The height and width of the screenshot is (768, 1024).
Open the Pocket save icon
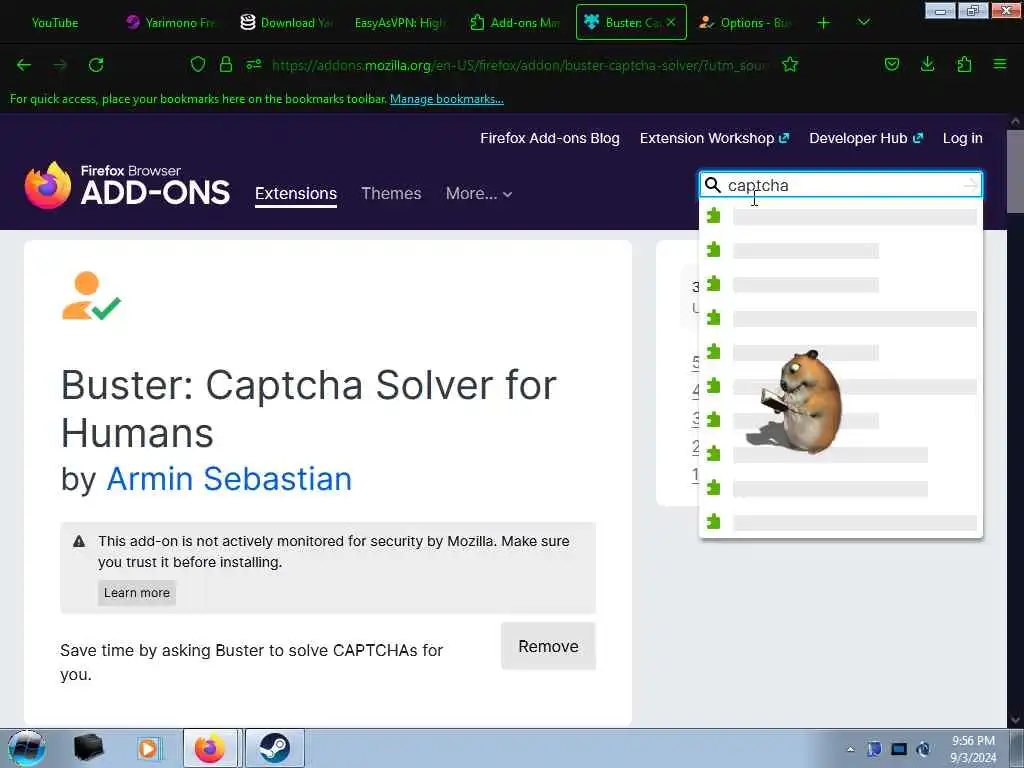coord(891,64)
